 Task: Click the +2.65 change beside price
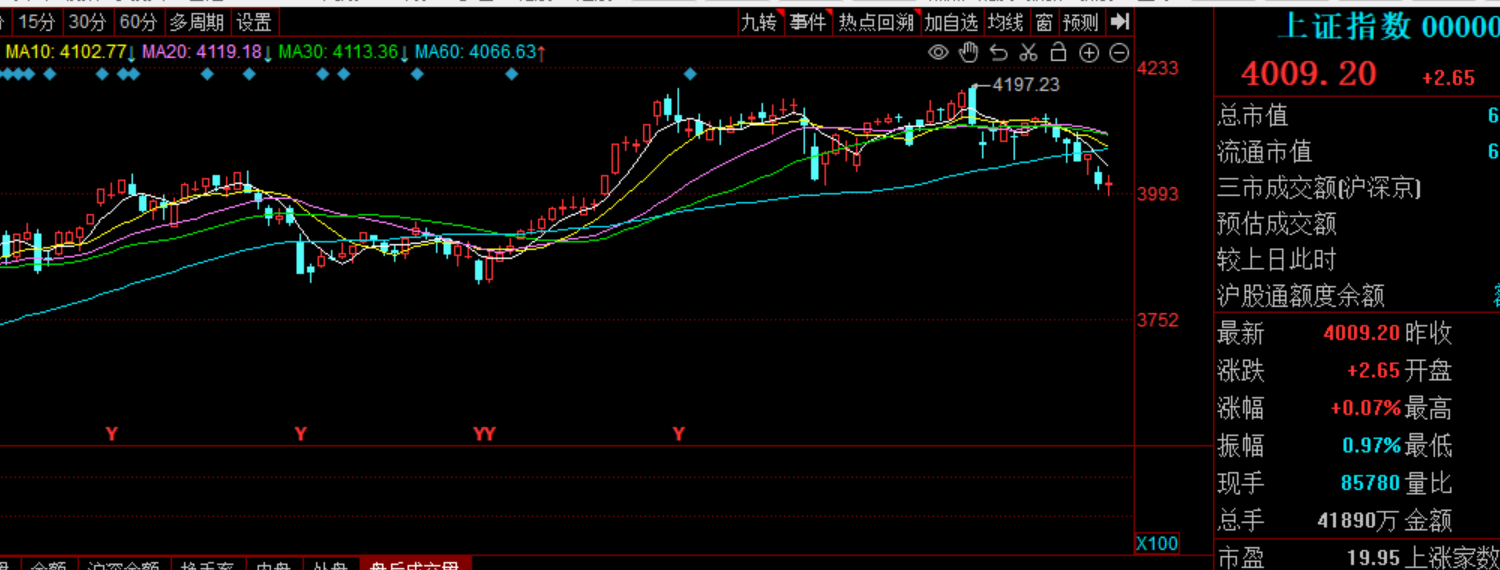(x=1447, y=78)
